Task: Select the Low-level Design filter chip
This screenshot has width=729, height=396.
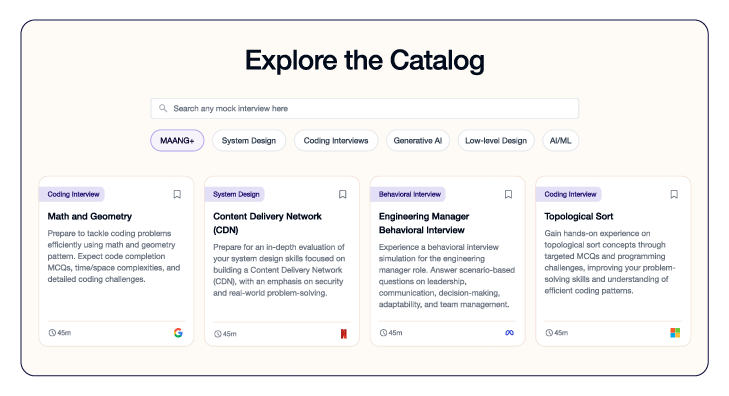Action: 496,140
